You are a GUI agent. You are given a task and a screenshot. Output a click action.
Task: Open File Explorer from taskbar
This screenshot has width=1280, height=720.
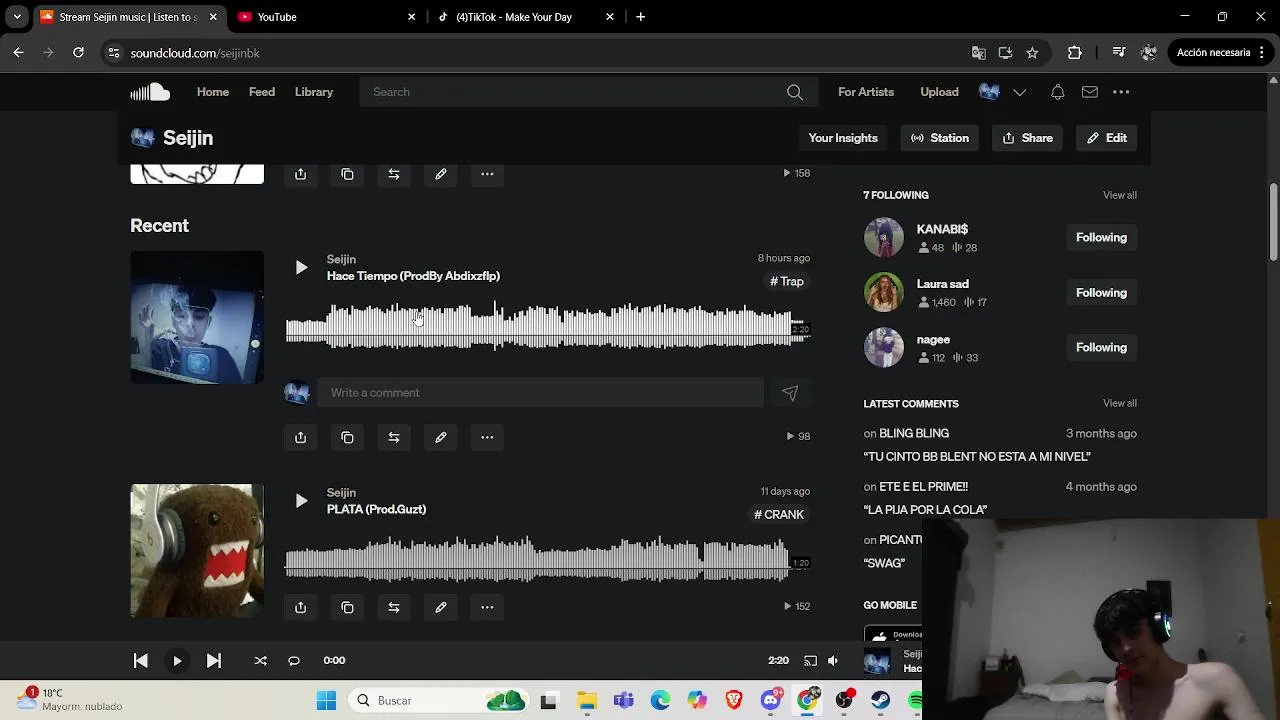pyautogui.click(x=587, y=701)
